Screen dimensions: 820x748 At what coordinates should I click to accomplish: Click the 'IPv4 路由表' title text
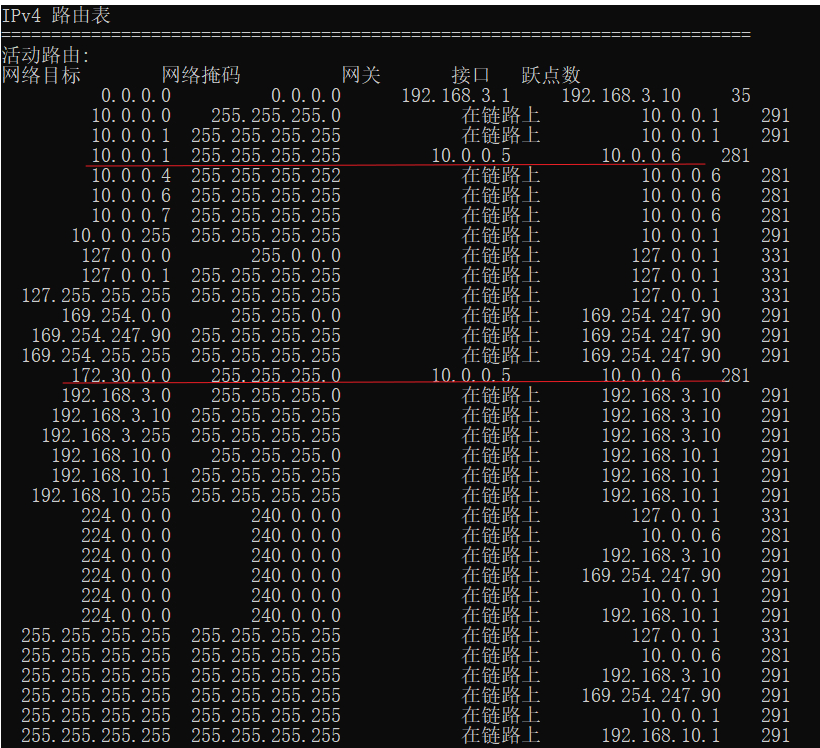pos(56,15)
